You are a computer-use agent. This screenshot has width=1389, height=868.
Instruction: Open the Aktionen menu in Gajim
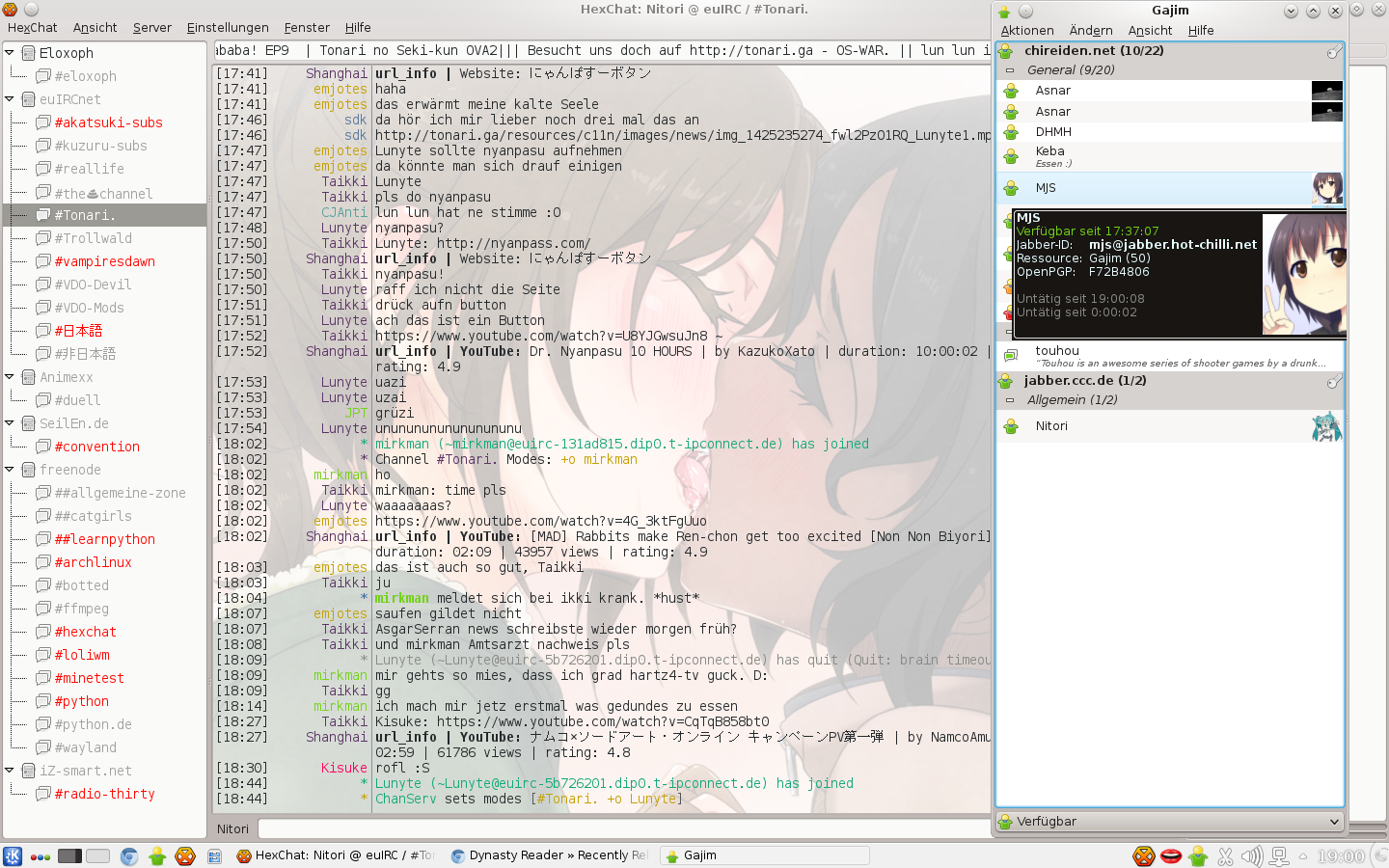click(1026, 31)
